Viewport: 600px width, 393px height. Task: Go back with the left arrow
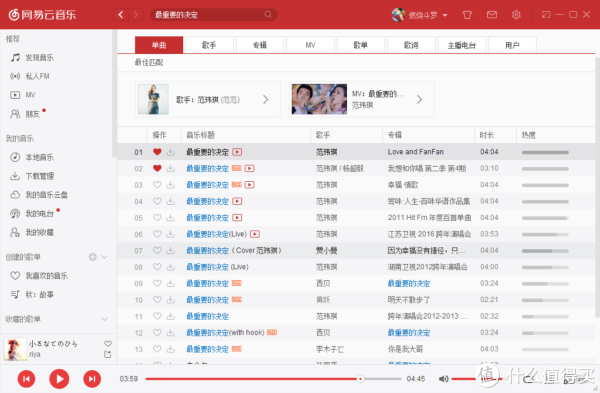(121, 15)
